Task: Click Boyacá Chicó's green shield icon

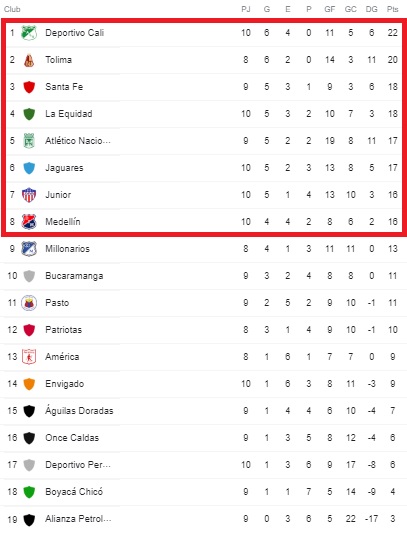Action: click(29, 492)
